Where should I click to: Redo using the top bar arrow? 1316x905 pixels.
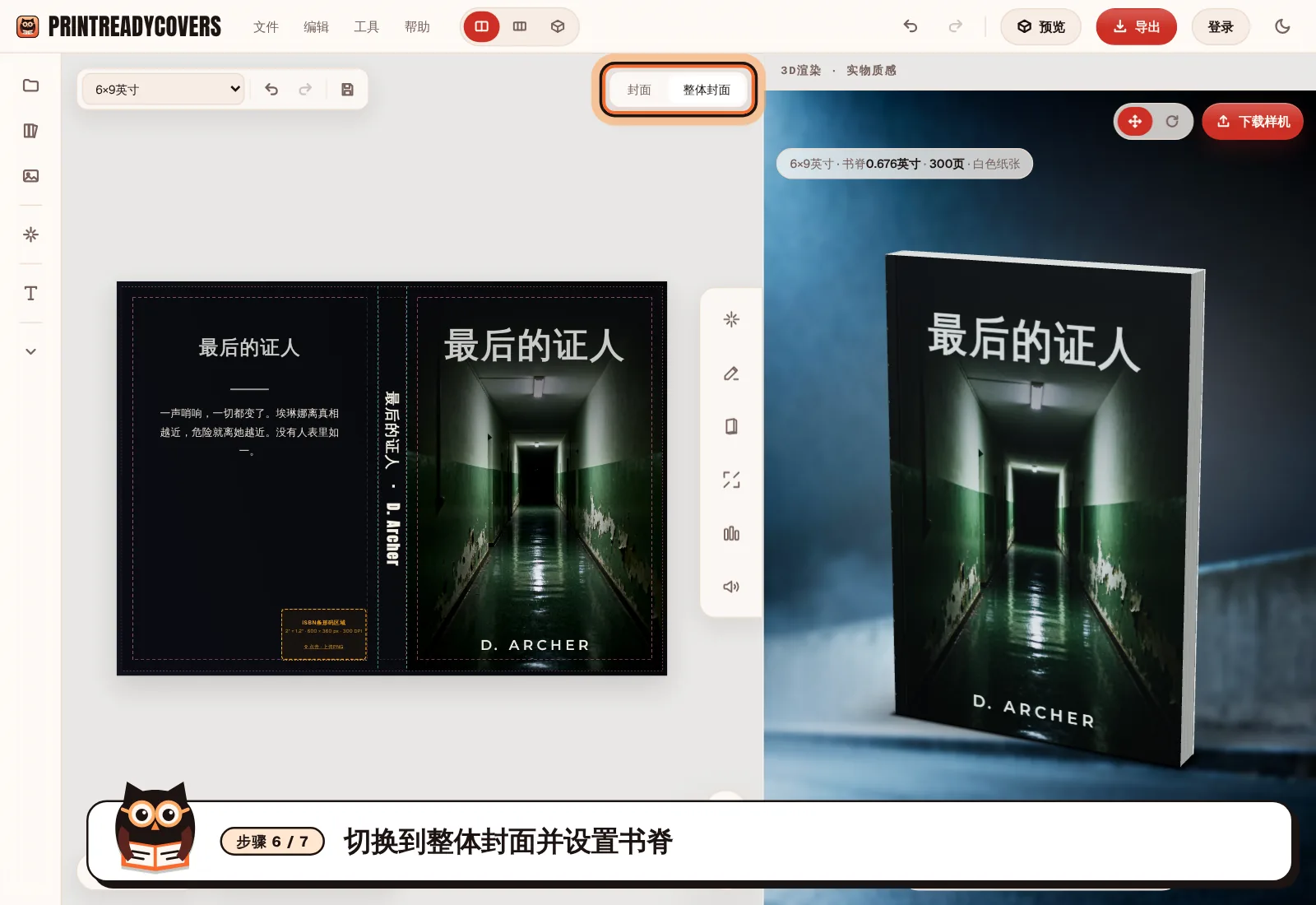pyautogui.click(x=955, y=26)
